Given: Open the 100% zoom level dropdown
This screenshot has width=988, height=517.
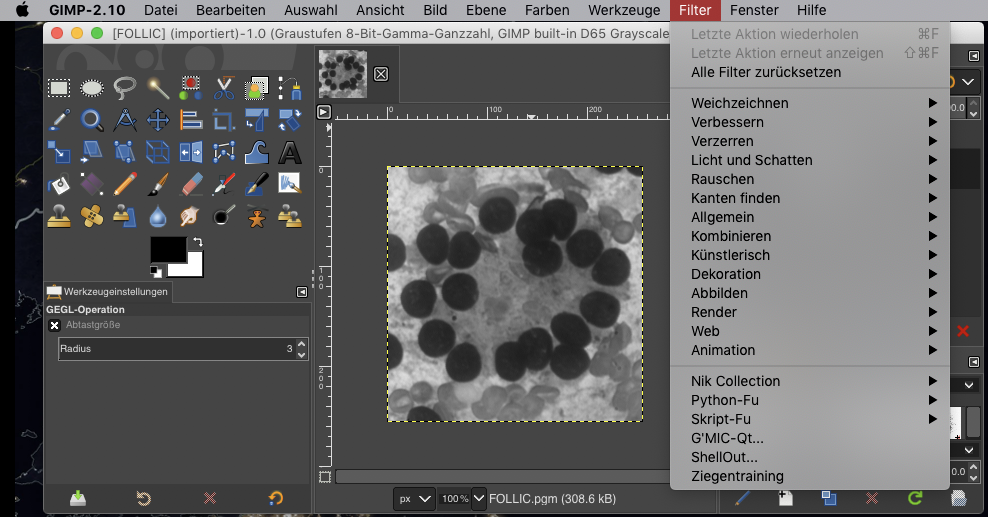Looking at the screenshot, I should click(x=478, y=498).
